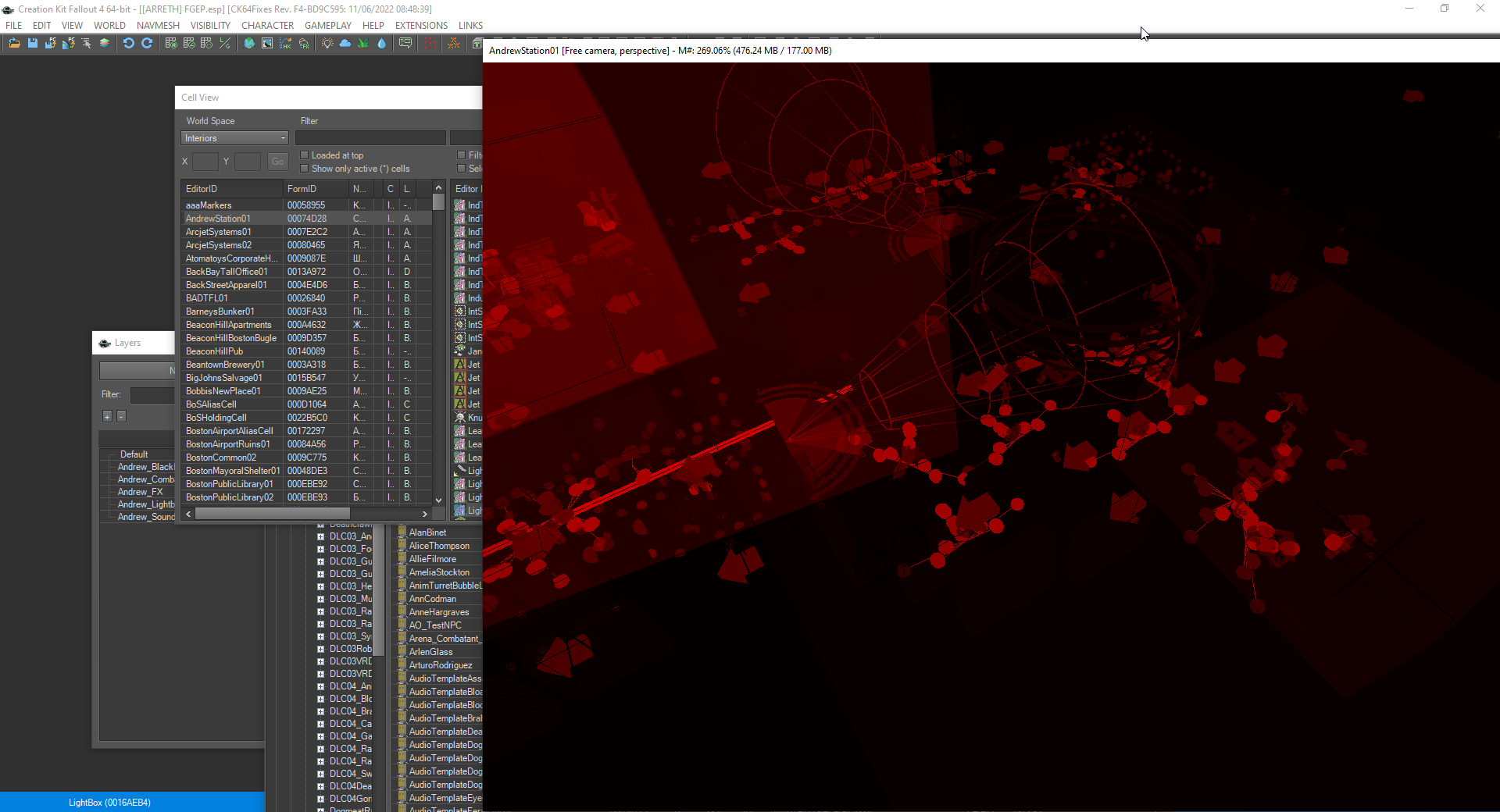The height and width of the screenshot is (812, 1500).
Task: Click the cell list scroll down arrow
Action: pyautogui.click(x=438, y=500)
